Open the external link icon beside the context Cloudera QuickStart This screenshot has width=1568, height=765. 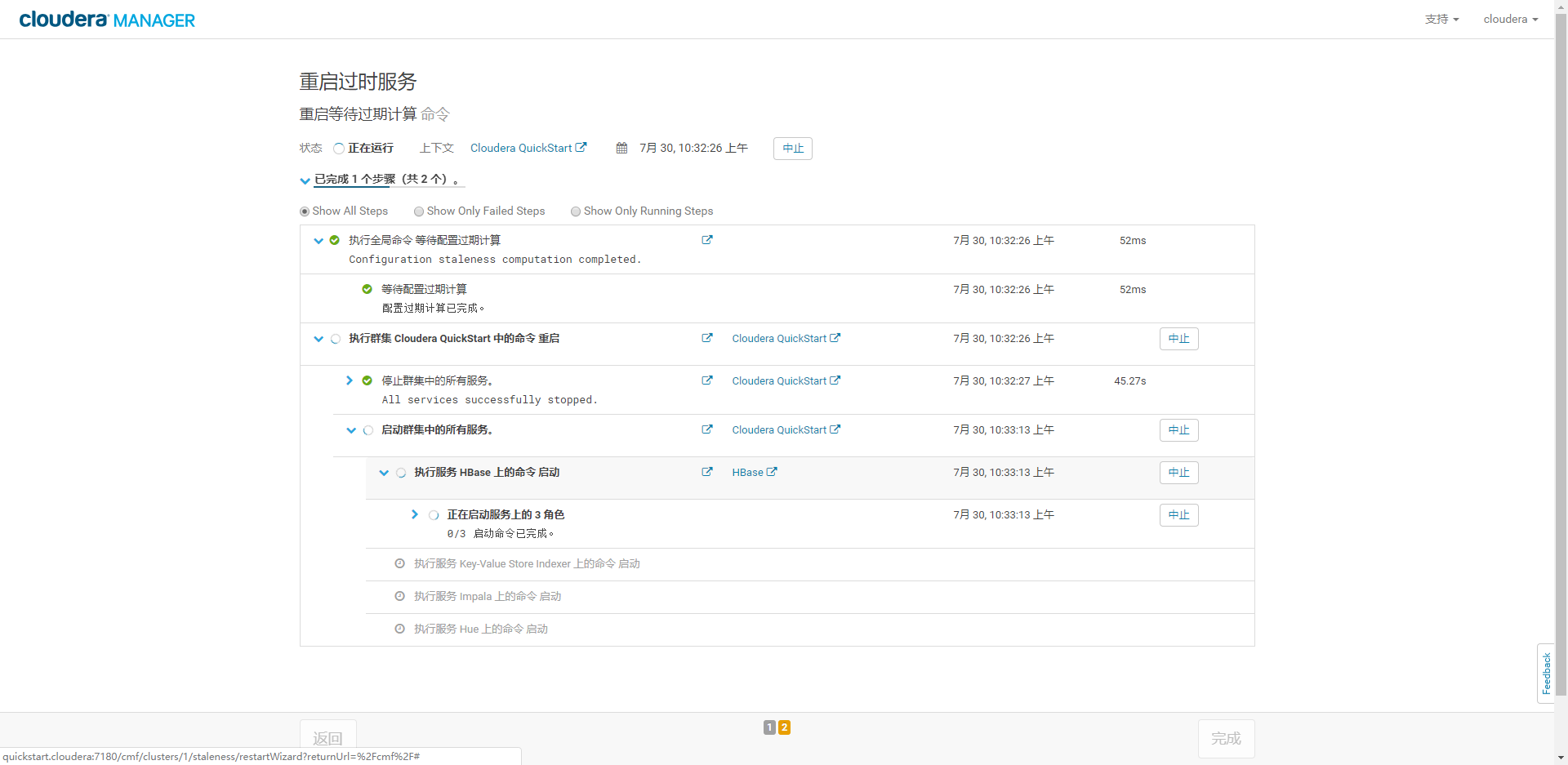coord(581,148)
